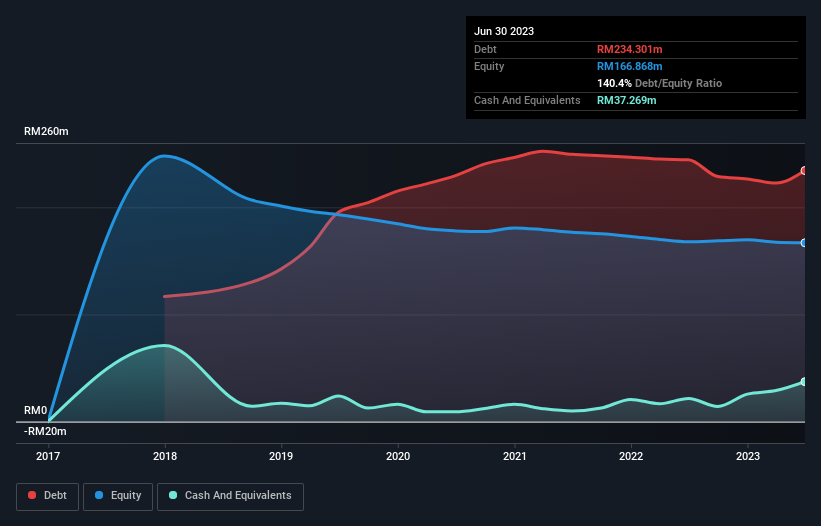This screenshot has height=526, width=821.
Task: Click the RM37.269m cash value
Action: point(626,100)
